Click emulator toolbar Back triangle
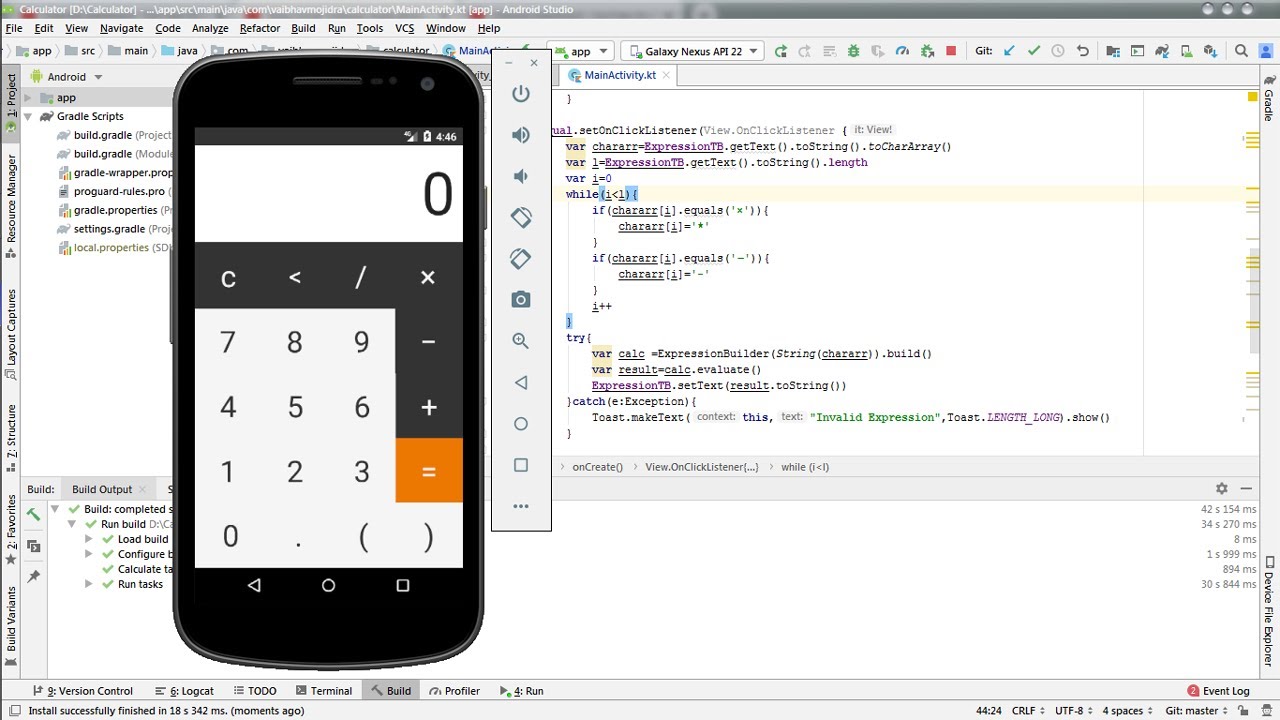The width and height of the screenshot is (1280, 720). [x=520, y=383]
